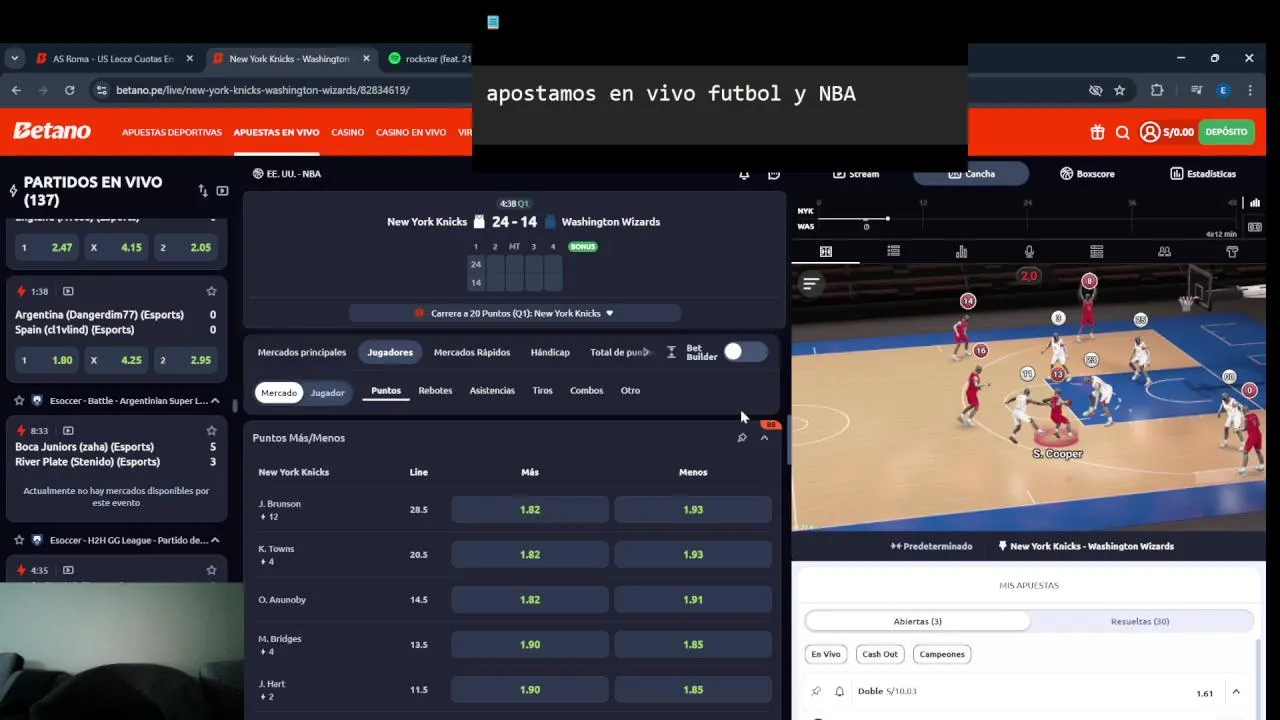This screenshot has width=1280, height=720.
Task: Show settled bets with Resueltas (30)
Action: coord(1140,621)
